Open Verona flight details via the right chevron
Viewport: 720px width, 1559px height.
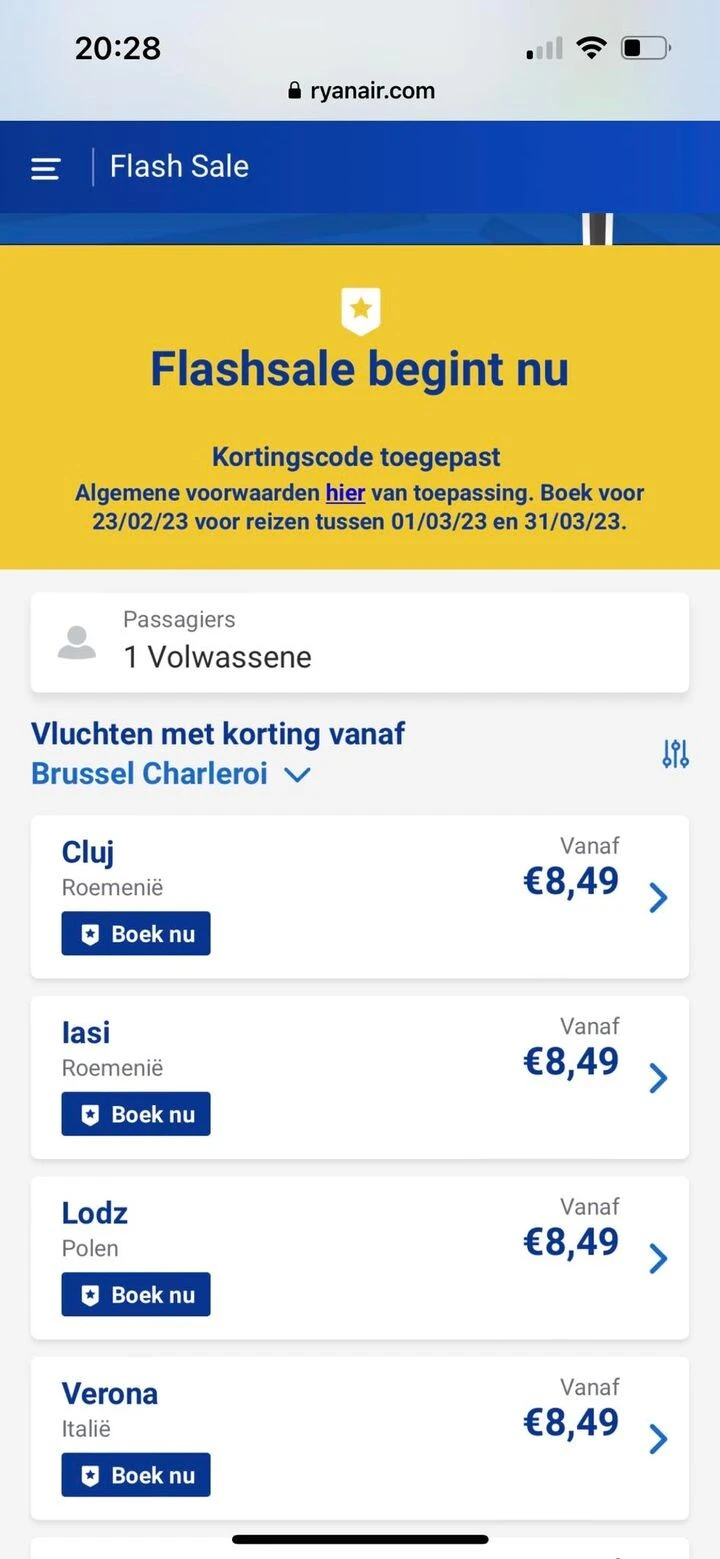[x=658, y=1439]
